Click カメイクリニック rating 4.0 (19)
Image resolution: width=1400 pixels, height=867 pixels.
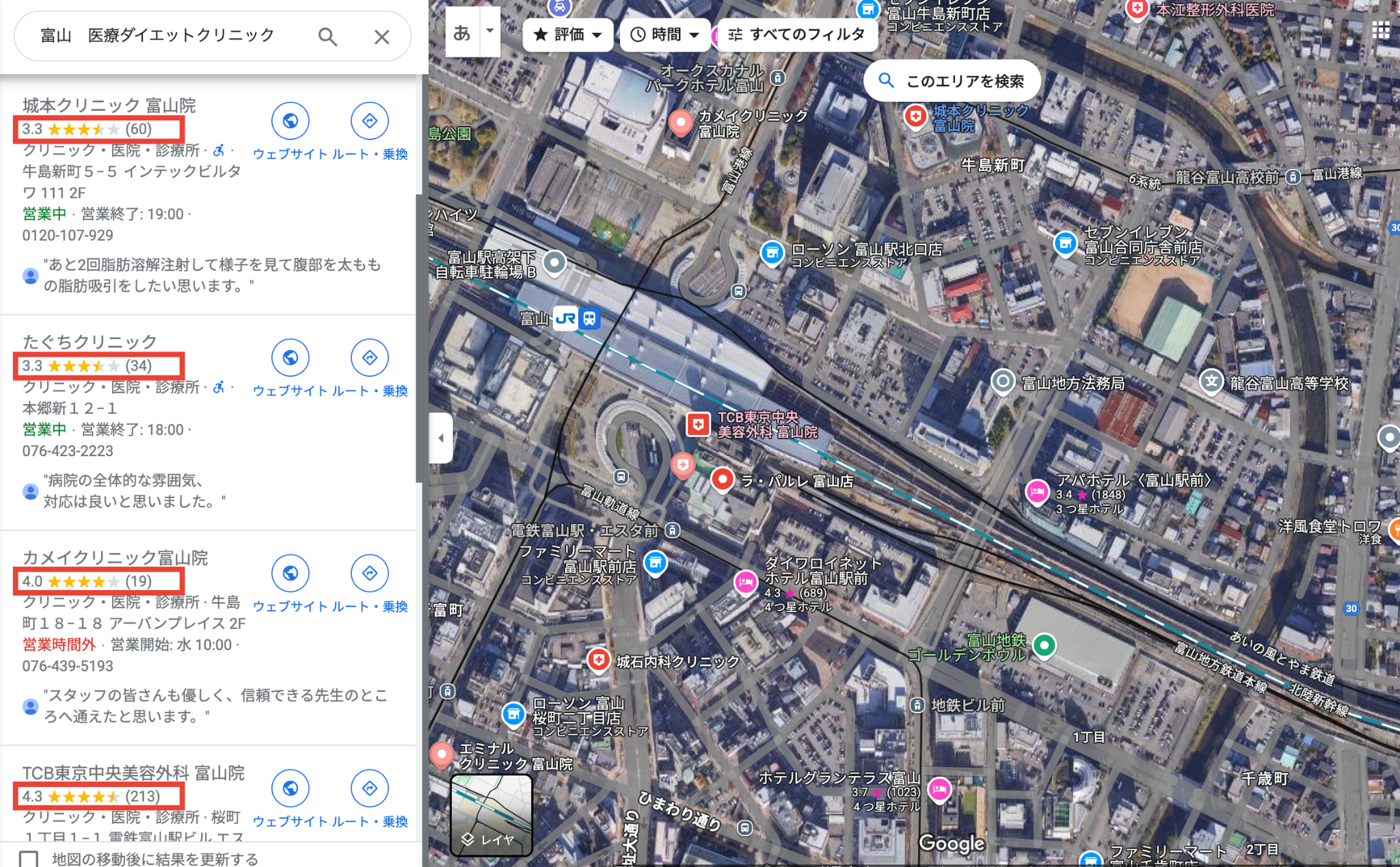pyautogui.click(x=87, y=581)
